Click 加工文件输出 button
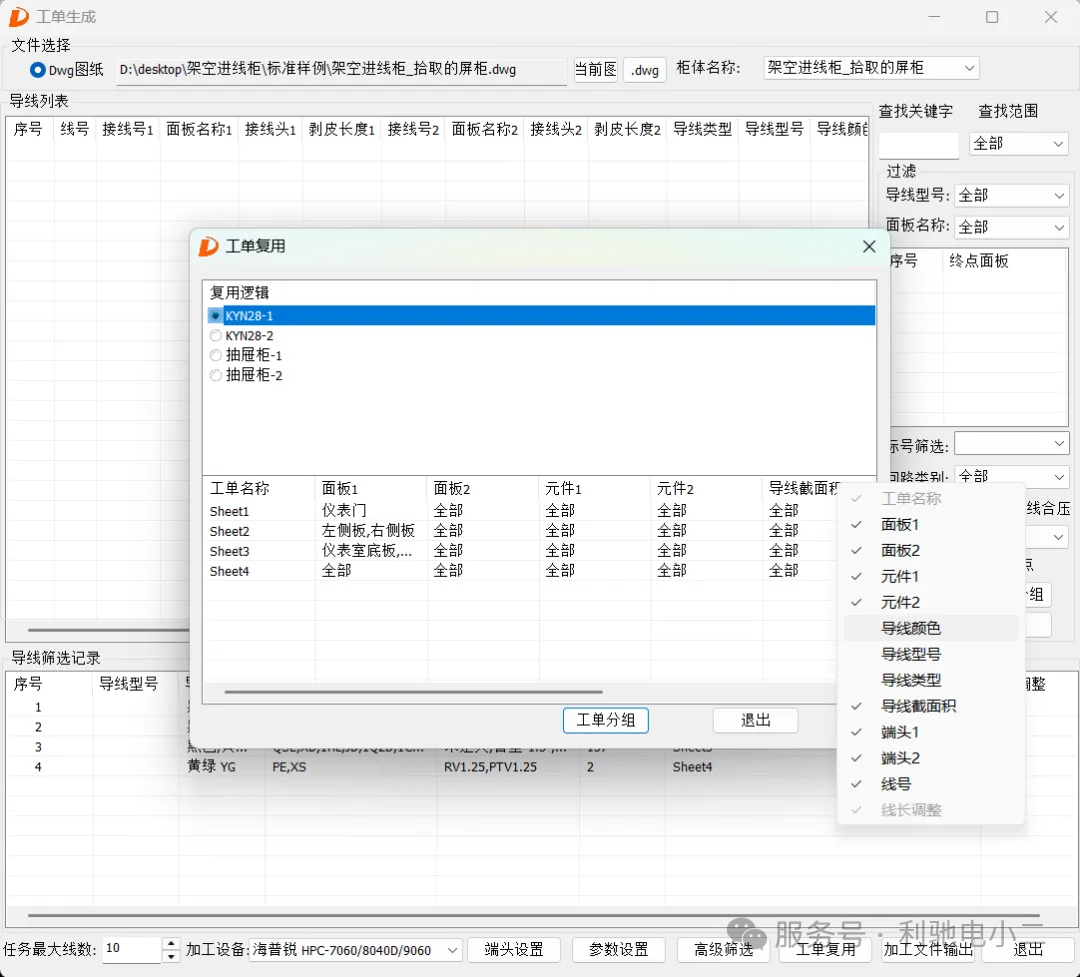 click(928, 949)
